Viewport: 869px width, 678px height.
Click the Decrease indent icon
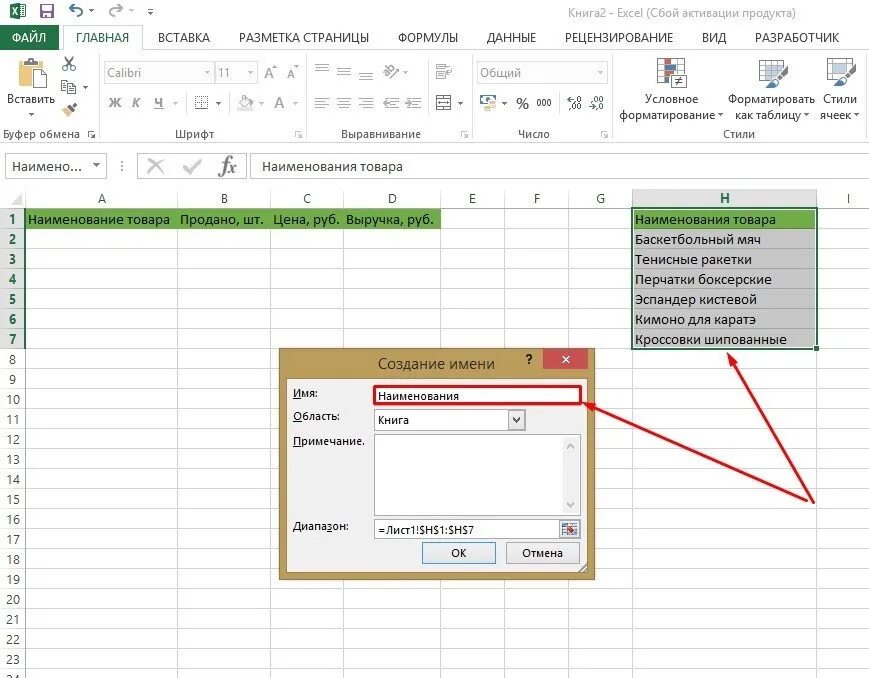tap(391, 103)
